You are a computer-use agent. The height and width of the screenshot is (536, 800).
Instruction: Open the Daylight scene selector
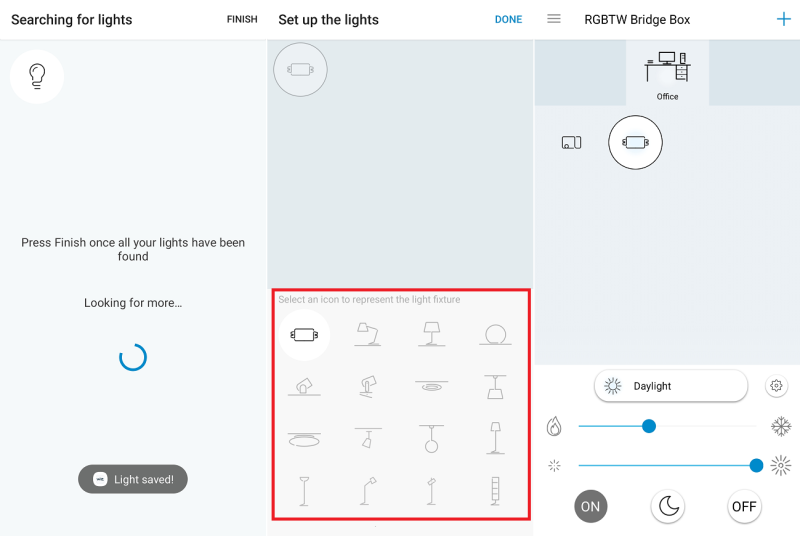pos(671,386)
